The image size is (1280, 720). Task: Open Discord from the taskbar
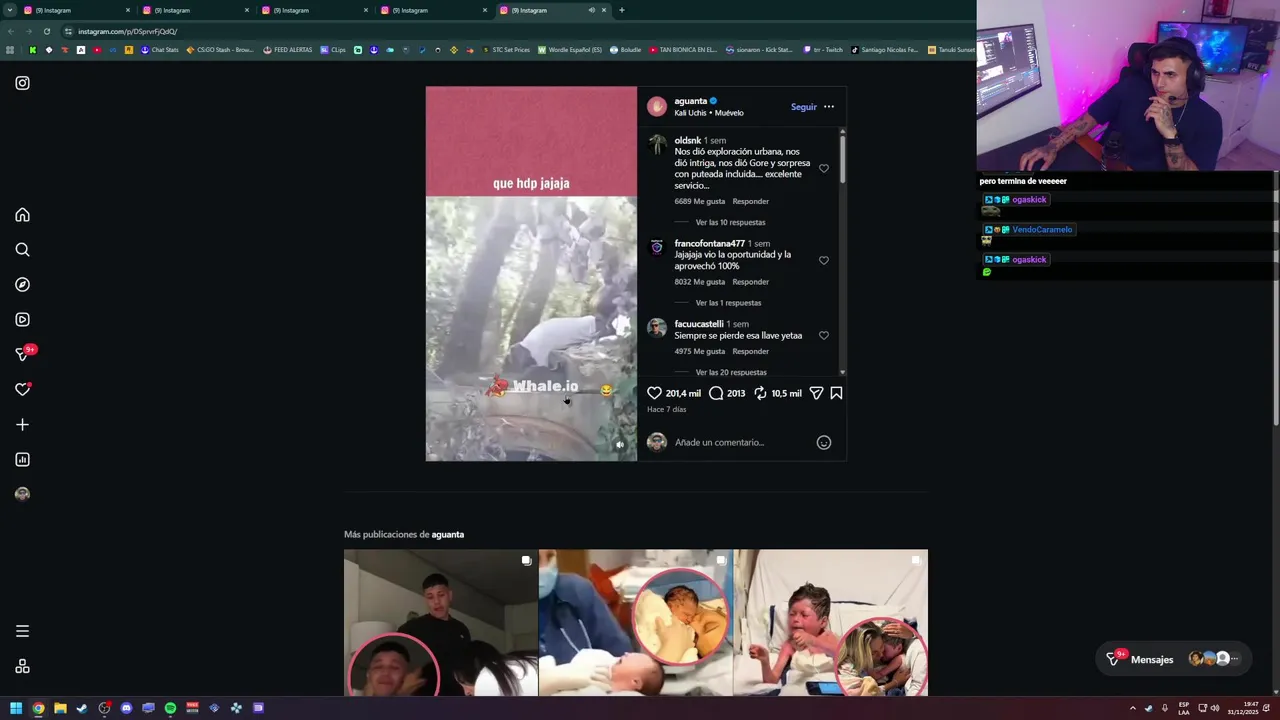(x=126, y=708)
